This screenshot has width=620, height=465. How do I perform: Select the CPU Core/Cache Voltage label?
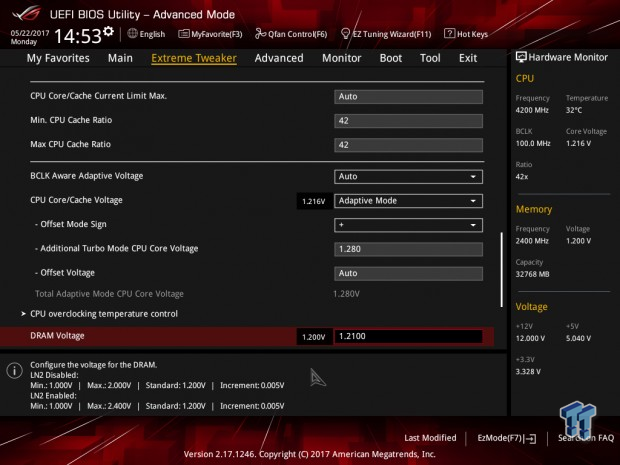[76, 200]
